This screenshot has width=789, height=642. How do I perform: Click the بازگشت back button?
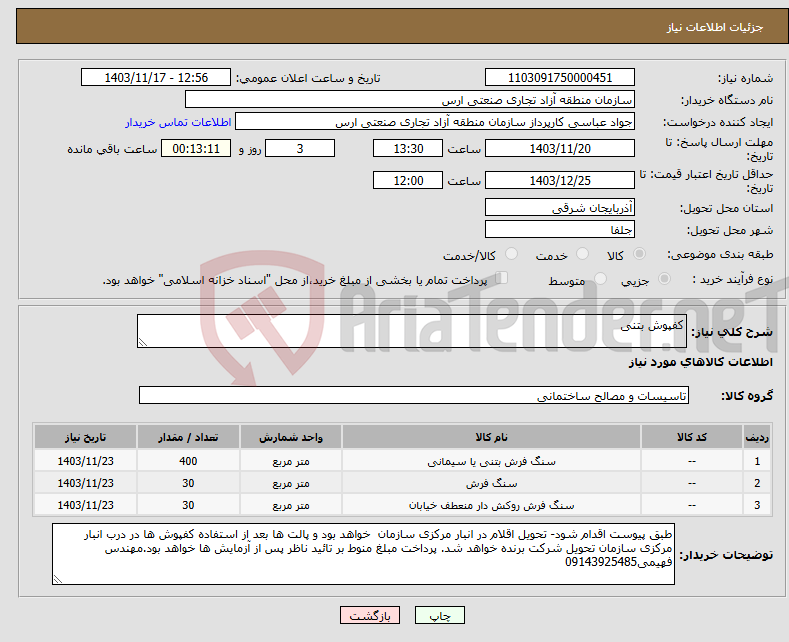coord(370,615)
